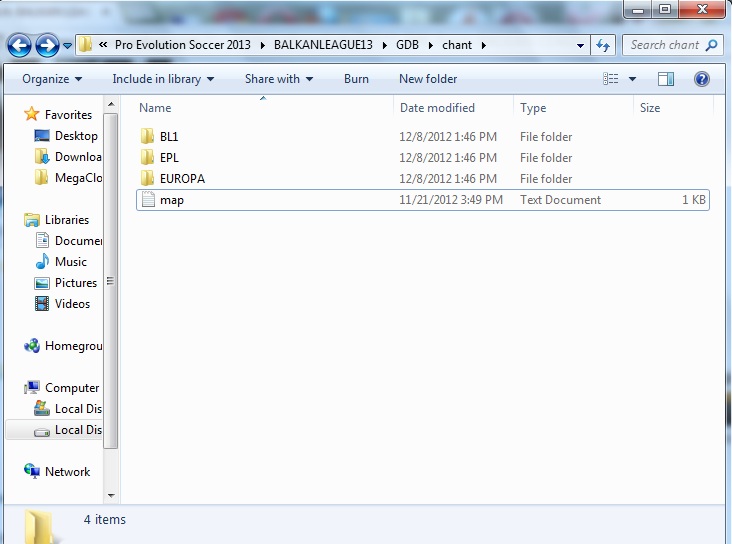Go forward with the blue Forward arrow

coord(47,45)
